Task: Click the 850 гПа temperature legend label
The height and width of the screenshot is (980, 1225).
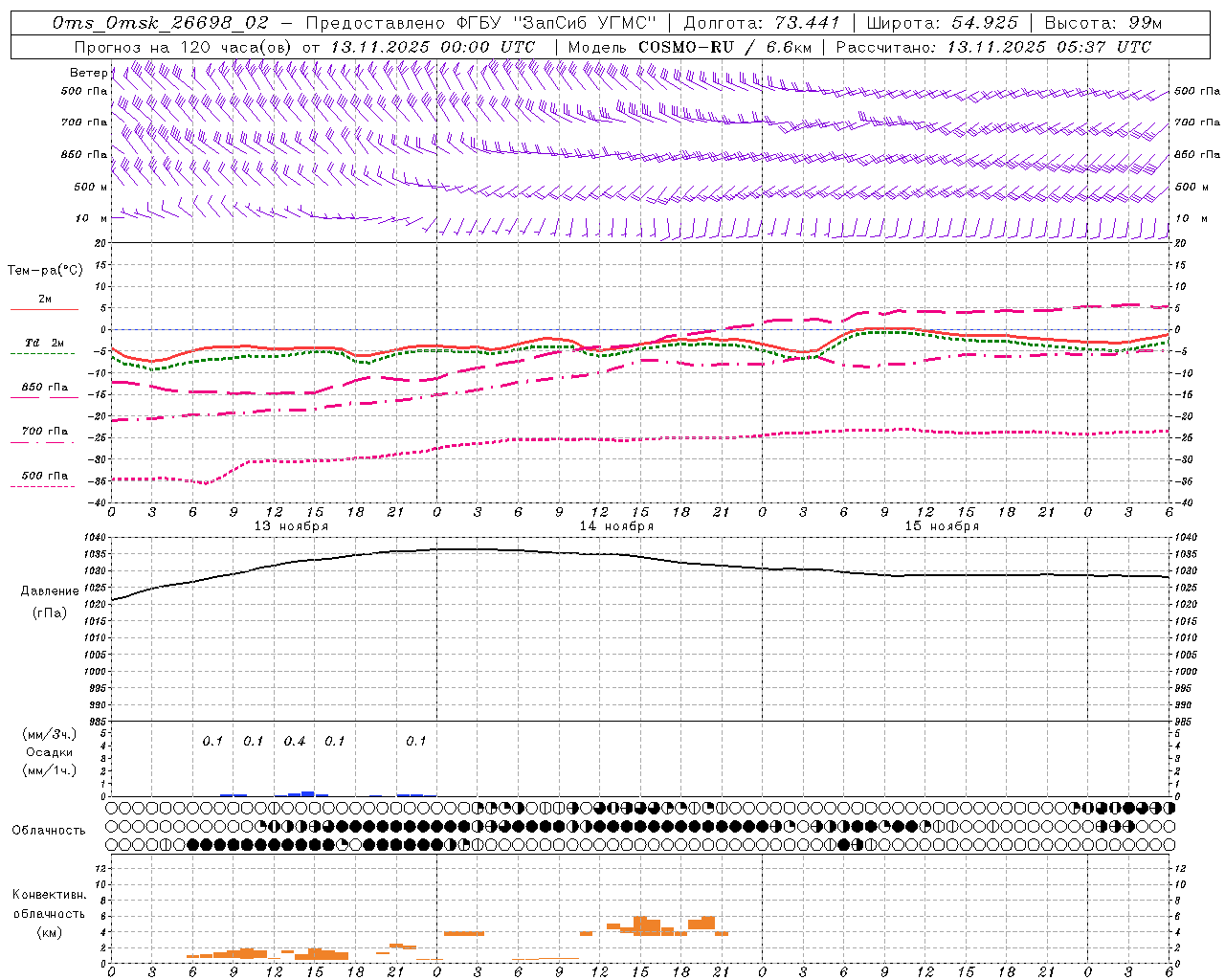Action: 45,388
